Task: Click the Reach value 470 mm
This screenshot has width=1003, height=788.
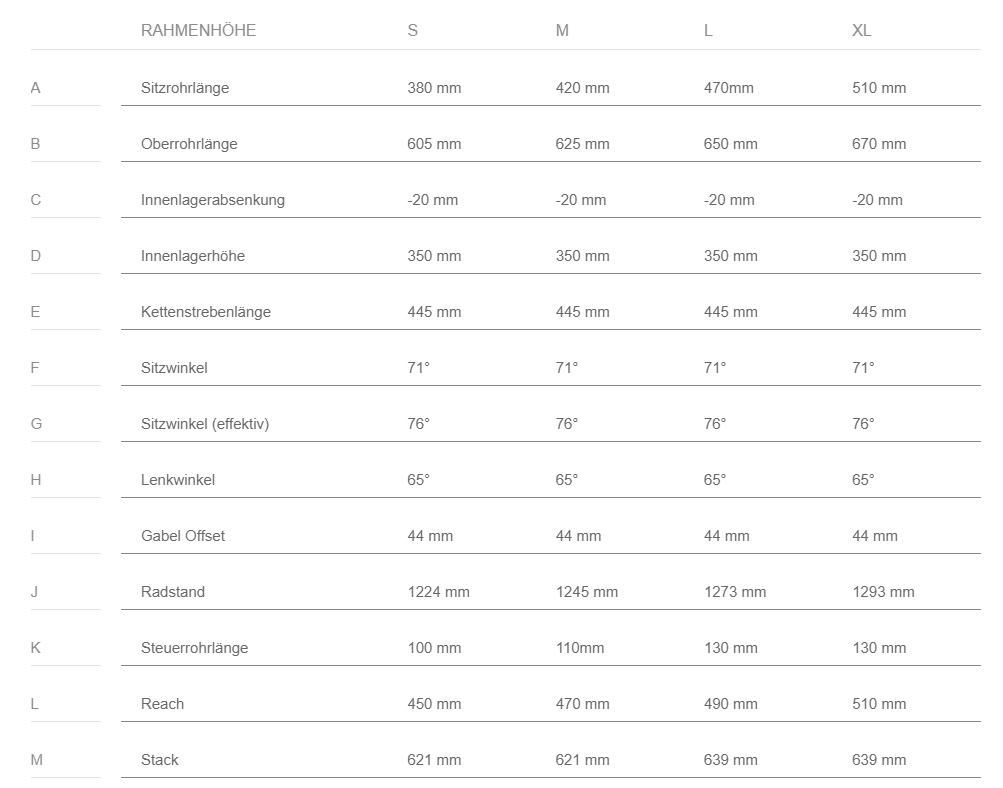Action: coord(582,704)
